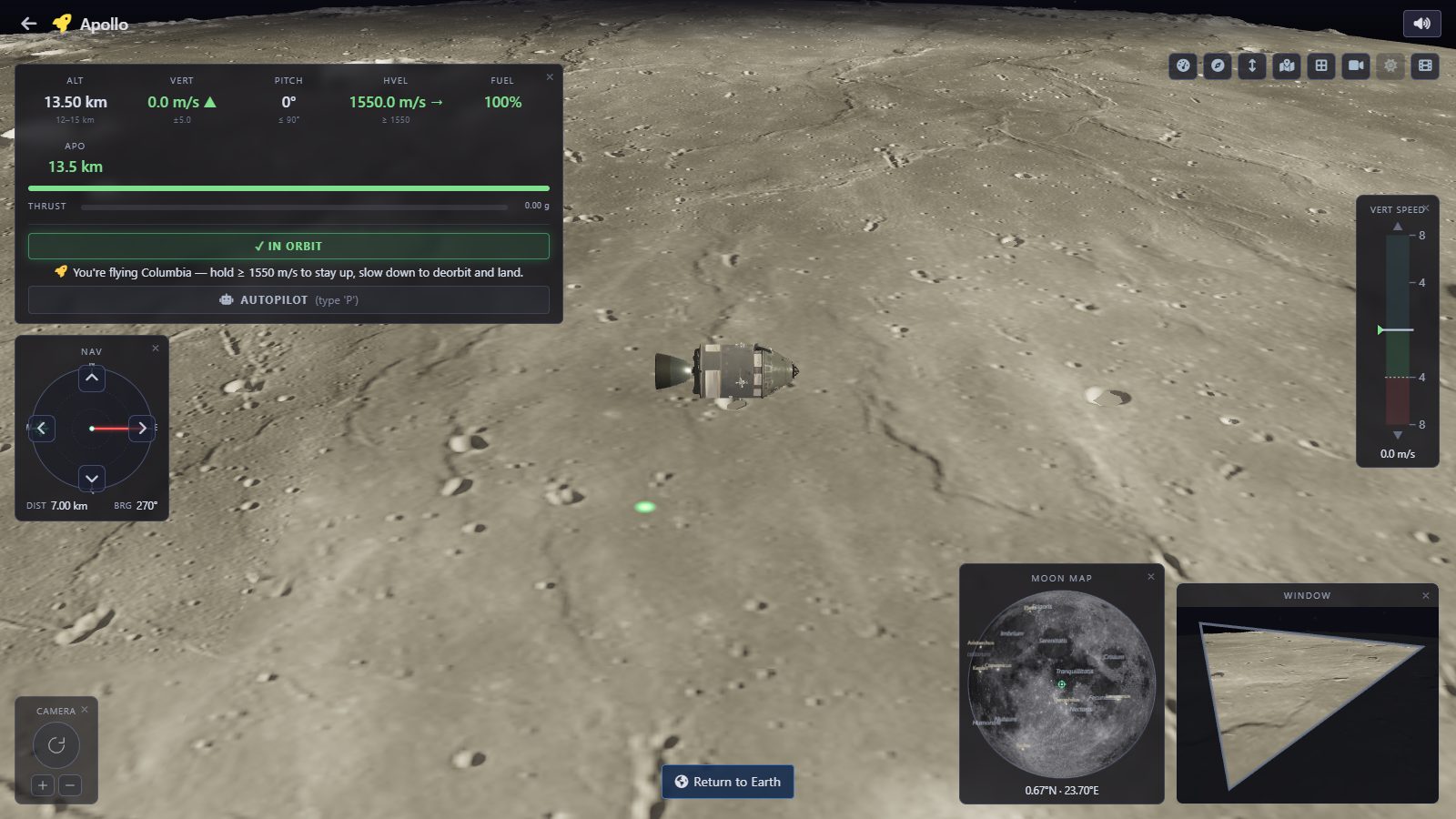
Task: Close the NAV panel
Action: tap(156, 349)
